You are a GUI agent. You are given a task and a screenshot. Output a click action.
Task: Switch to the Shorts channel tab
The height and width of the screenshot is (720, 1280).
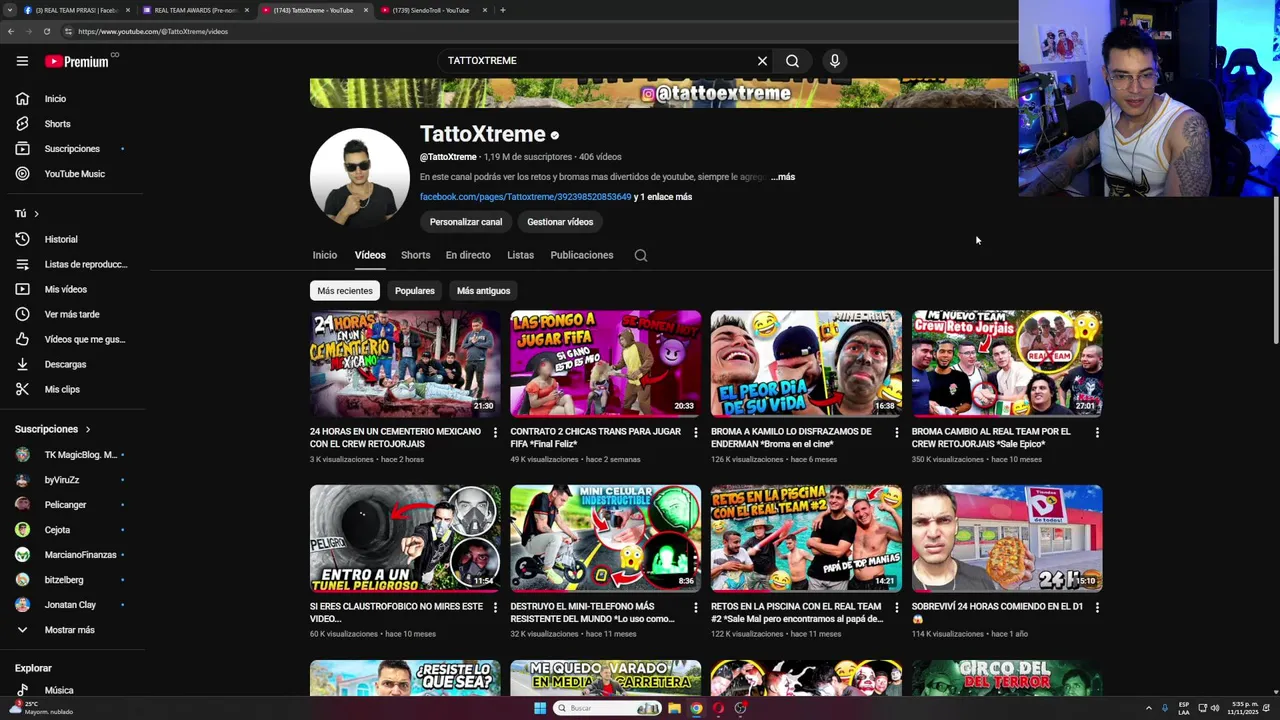[x=415, y=255]
